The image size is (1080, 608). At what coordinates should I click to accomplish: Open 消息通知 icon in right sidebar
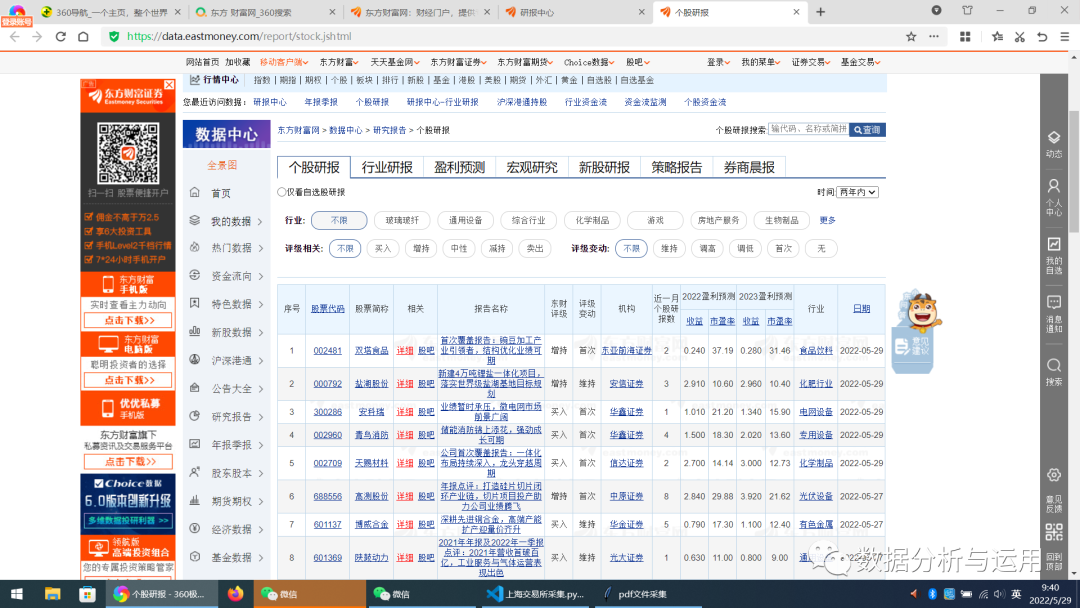1054,314
